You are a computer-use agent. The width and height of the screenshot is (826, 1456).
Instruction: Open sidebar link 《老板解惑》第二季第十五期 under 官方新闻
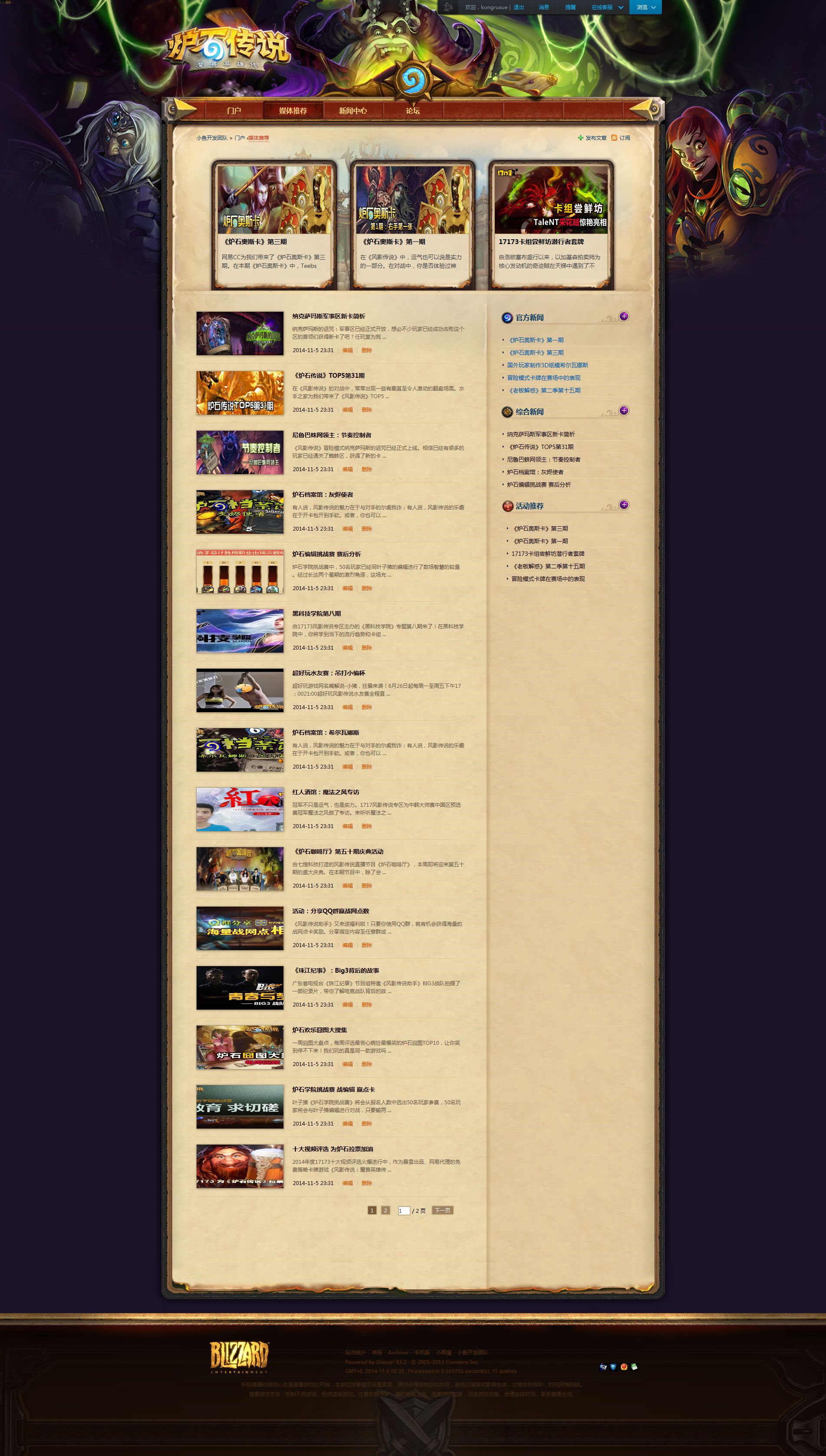coord(543,390)
